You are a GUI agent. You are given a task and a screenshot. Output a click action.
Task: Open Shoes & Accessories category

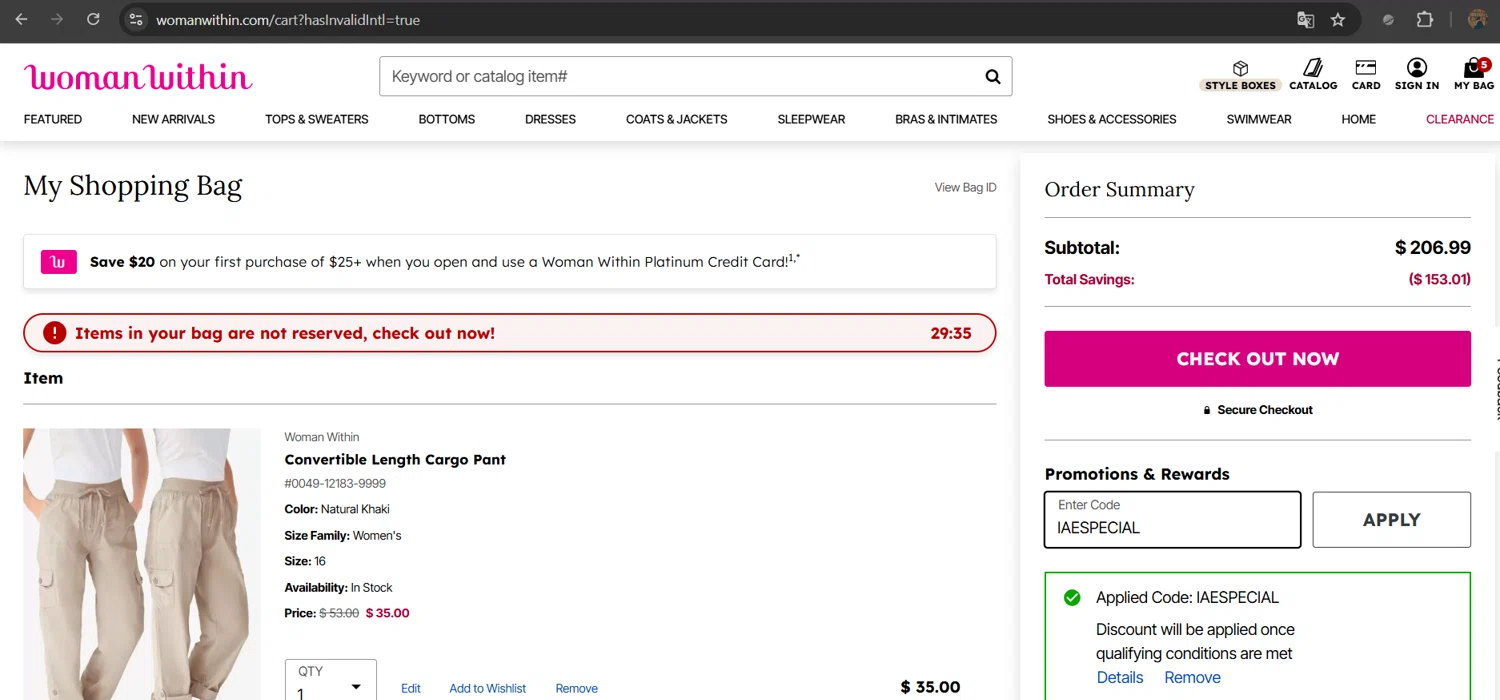[x=1111, y=119]
